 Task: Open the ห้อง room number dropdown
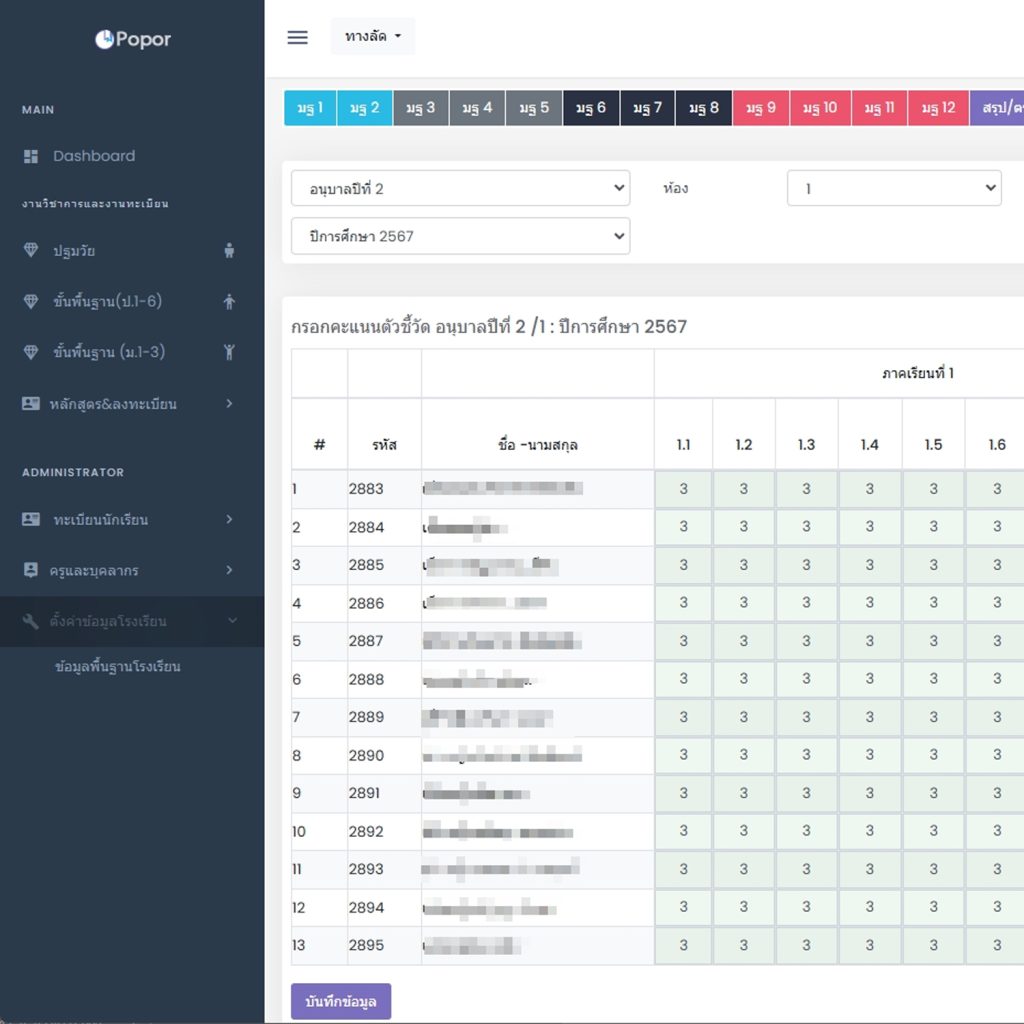point(893,188)
